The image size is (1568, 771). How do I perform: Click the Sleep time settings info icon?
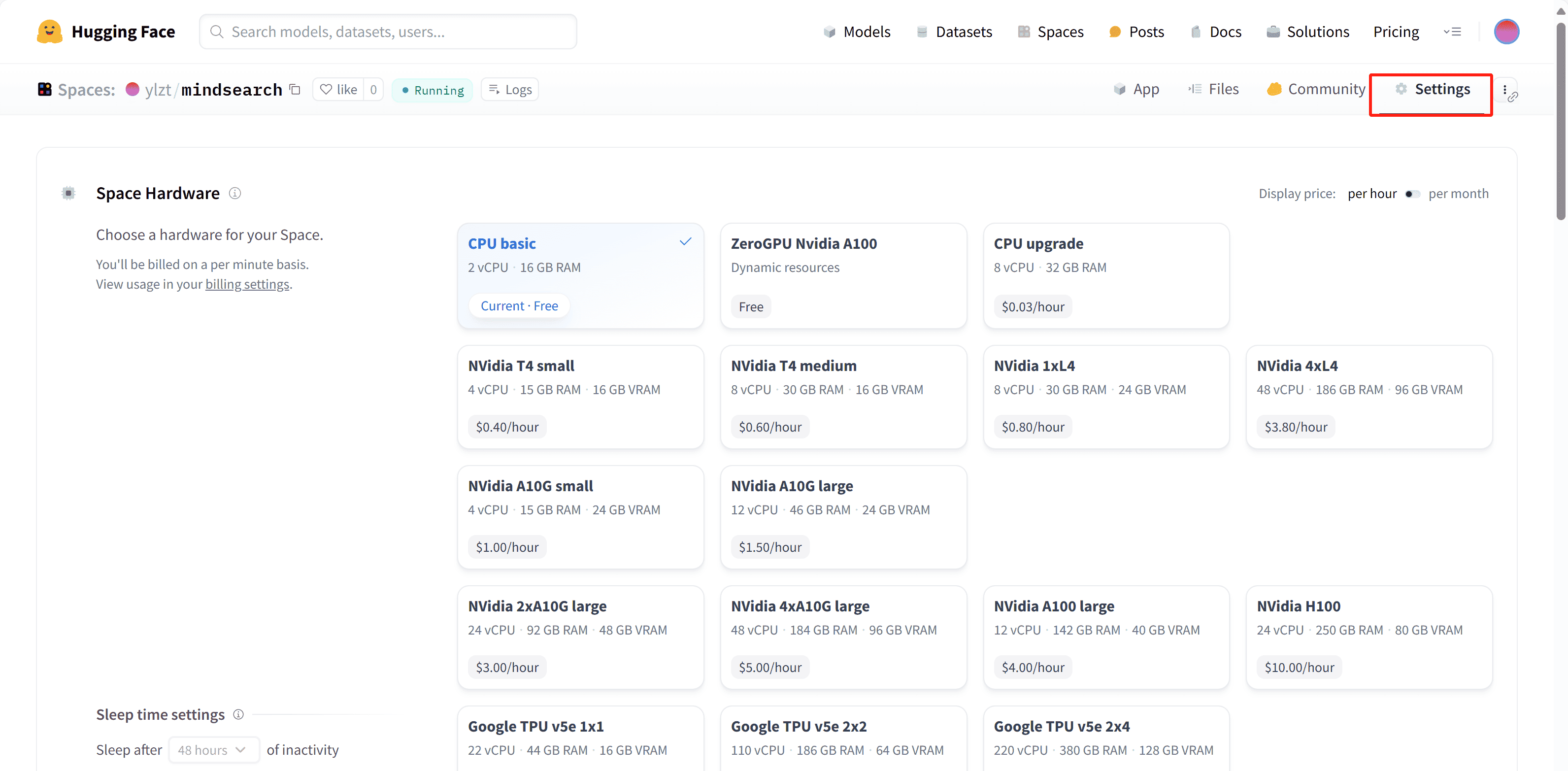click(x=238, y=714)
